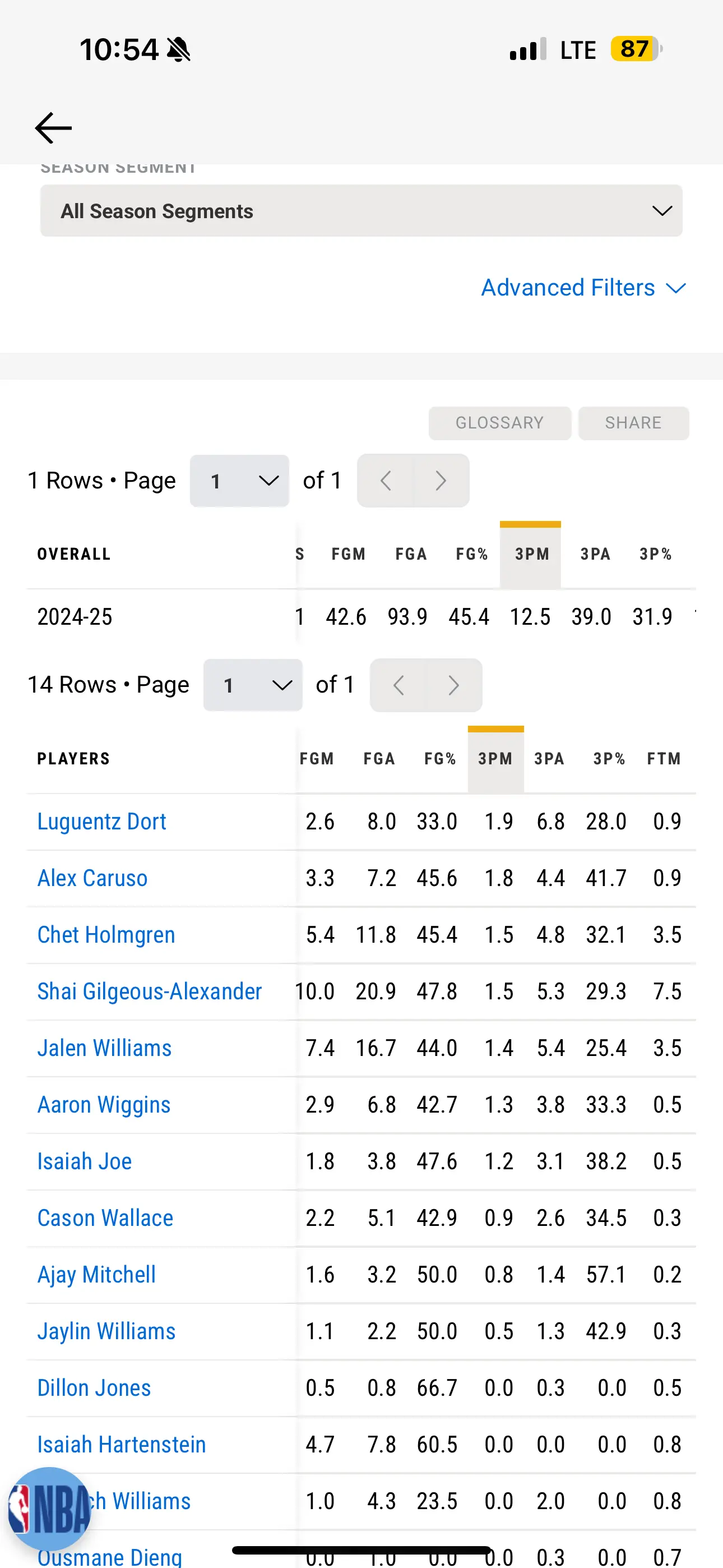The height and width of the screenshot is (1568, 723).
Task: Tap the Share button
Action: (633, 423)
